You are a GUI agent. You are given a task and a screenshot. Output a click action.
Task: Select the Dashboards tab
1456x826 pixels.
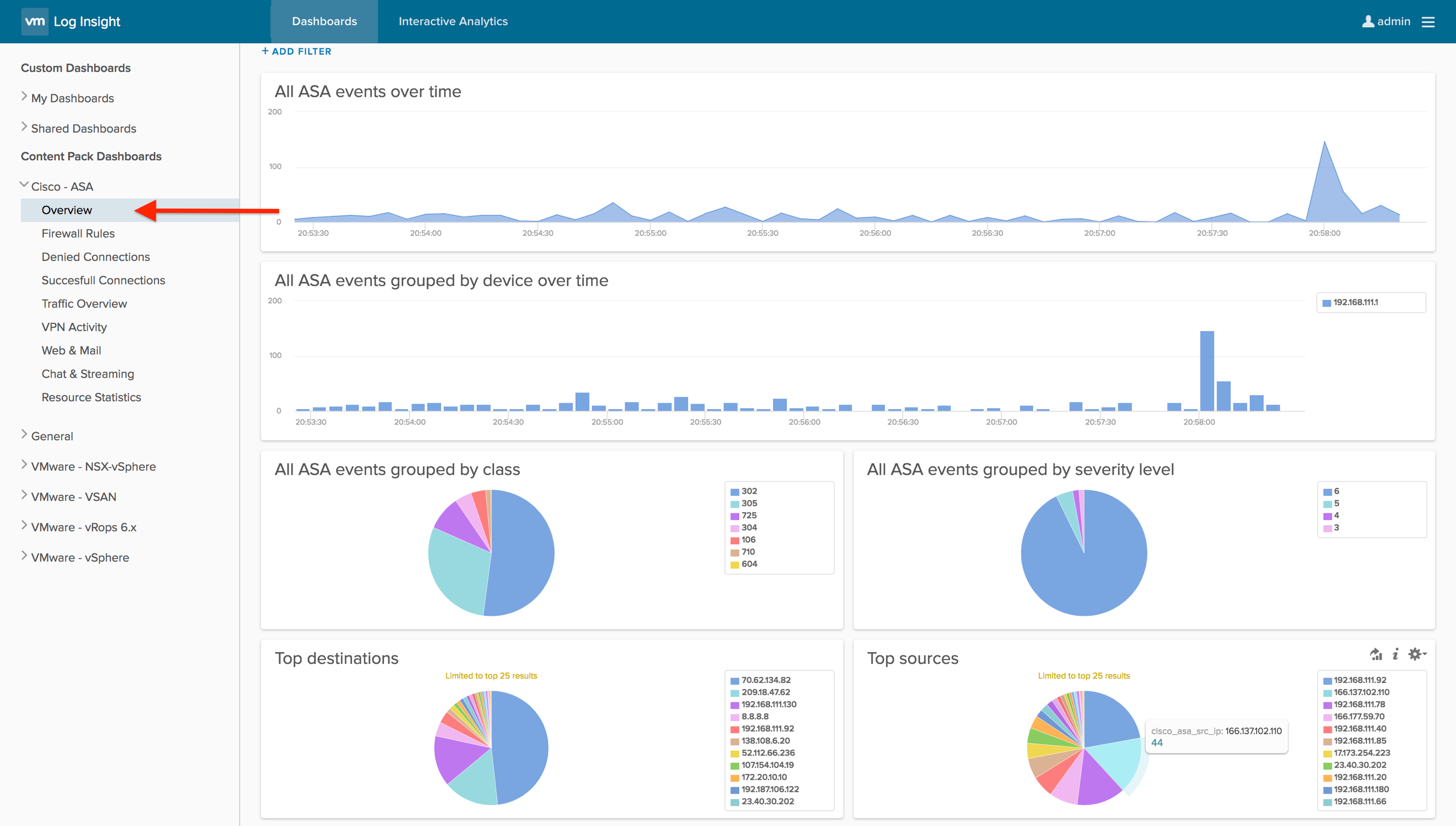[324, 21]
